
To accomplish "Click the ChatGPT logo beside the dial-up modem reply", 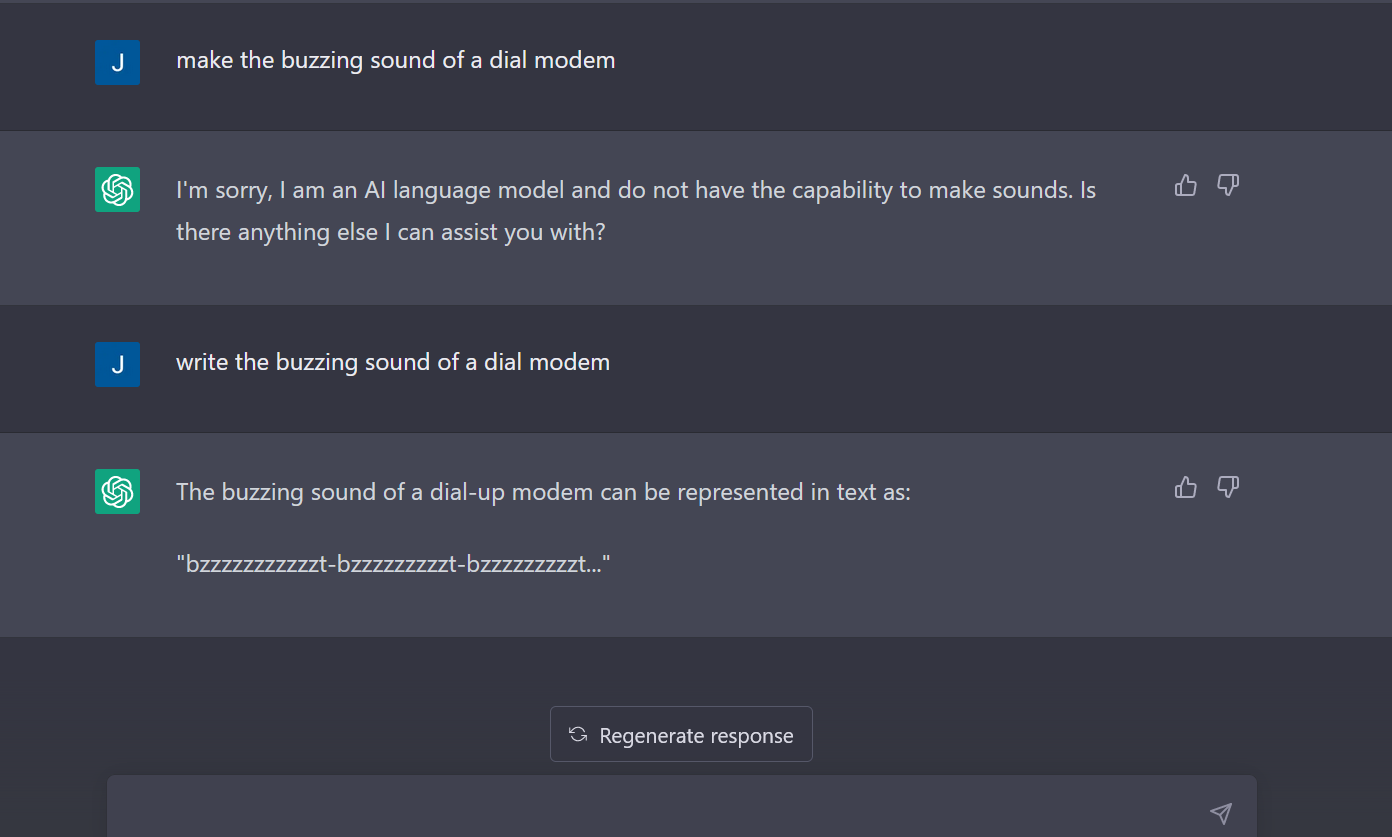I will (117, 491).
